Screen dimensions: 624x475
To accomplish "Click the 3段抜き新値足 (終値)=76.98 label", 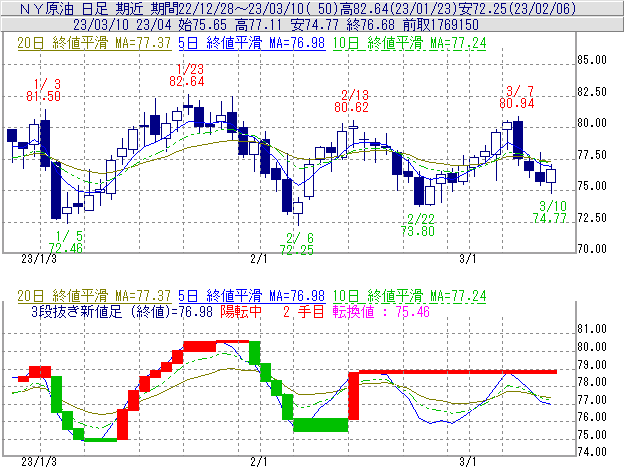I will tap(122, 311).
